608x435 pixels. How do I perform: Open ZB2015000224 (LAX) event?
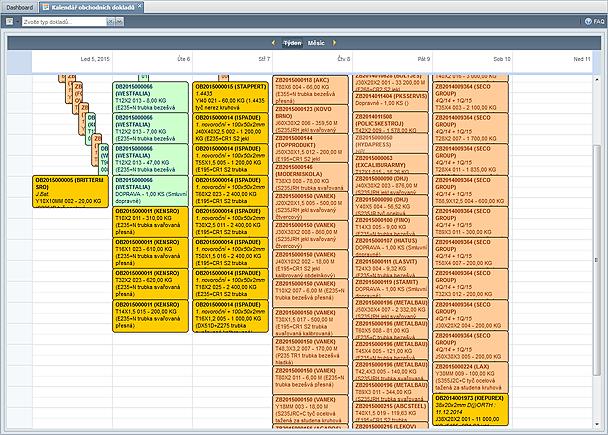(470, 378)
